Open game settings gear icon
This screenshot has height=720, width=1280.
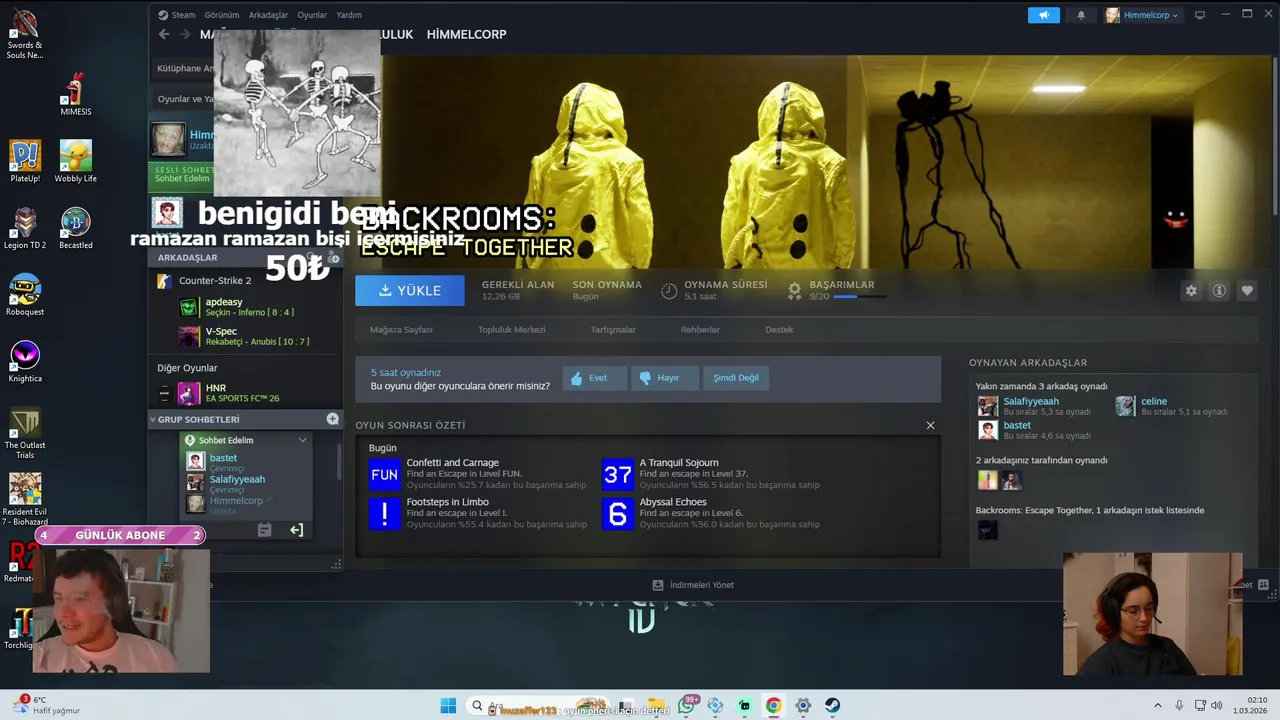click(1191, 290)
